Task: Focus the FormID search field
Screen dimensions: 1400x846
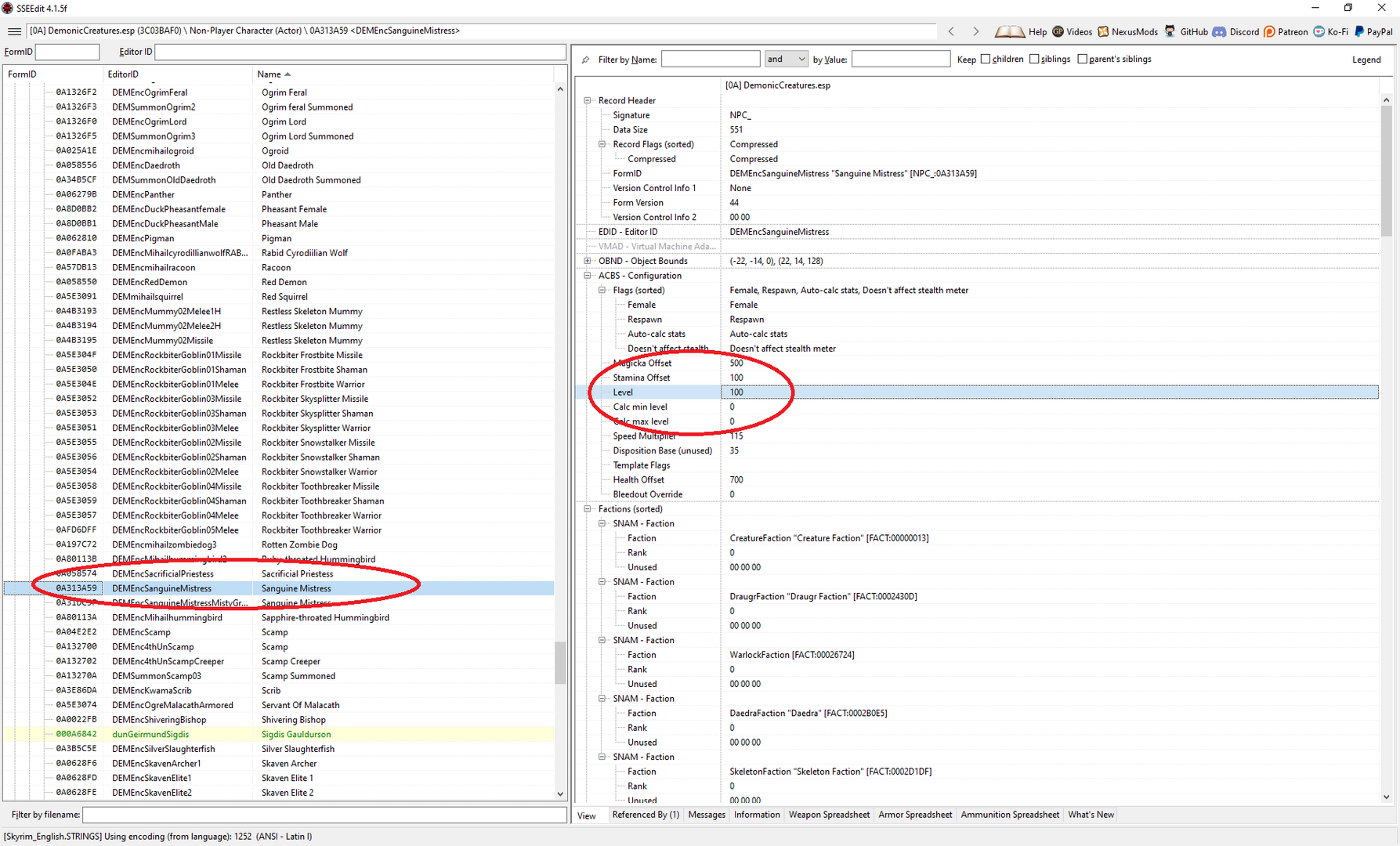Action: point(67,52)
